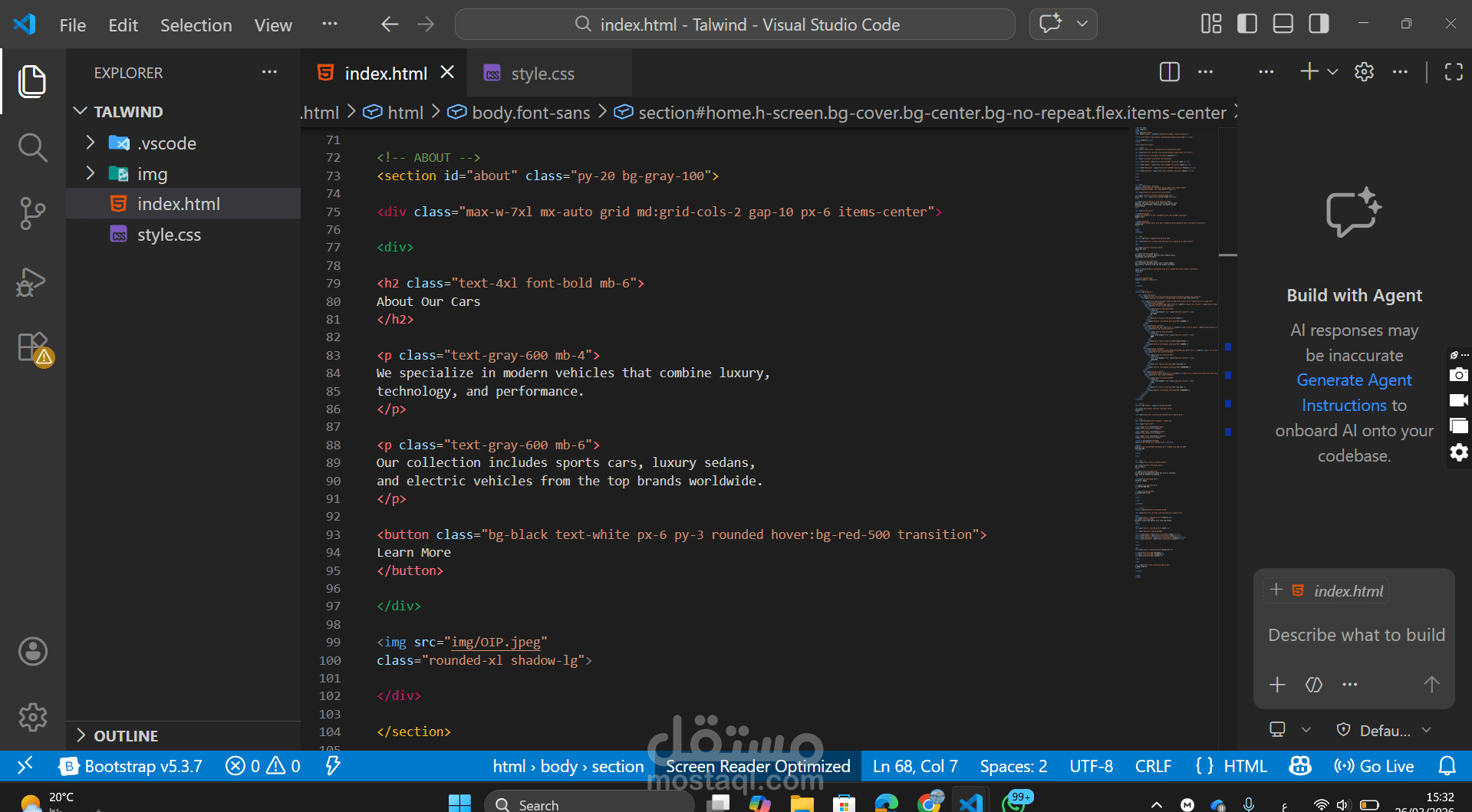
Task: Open the Edit menu
Action: point(123,25)
